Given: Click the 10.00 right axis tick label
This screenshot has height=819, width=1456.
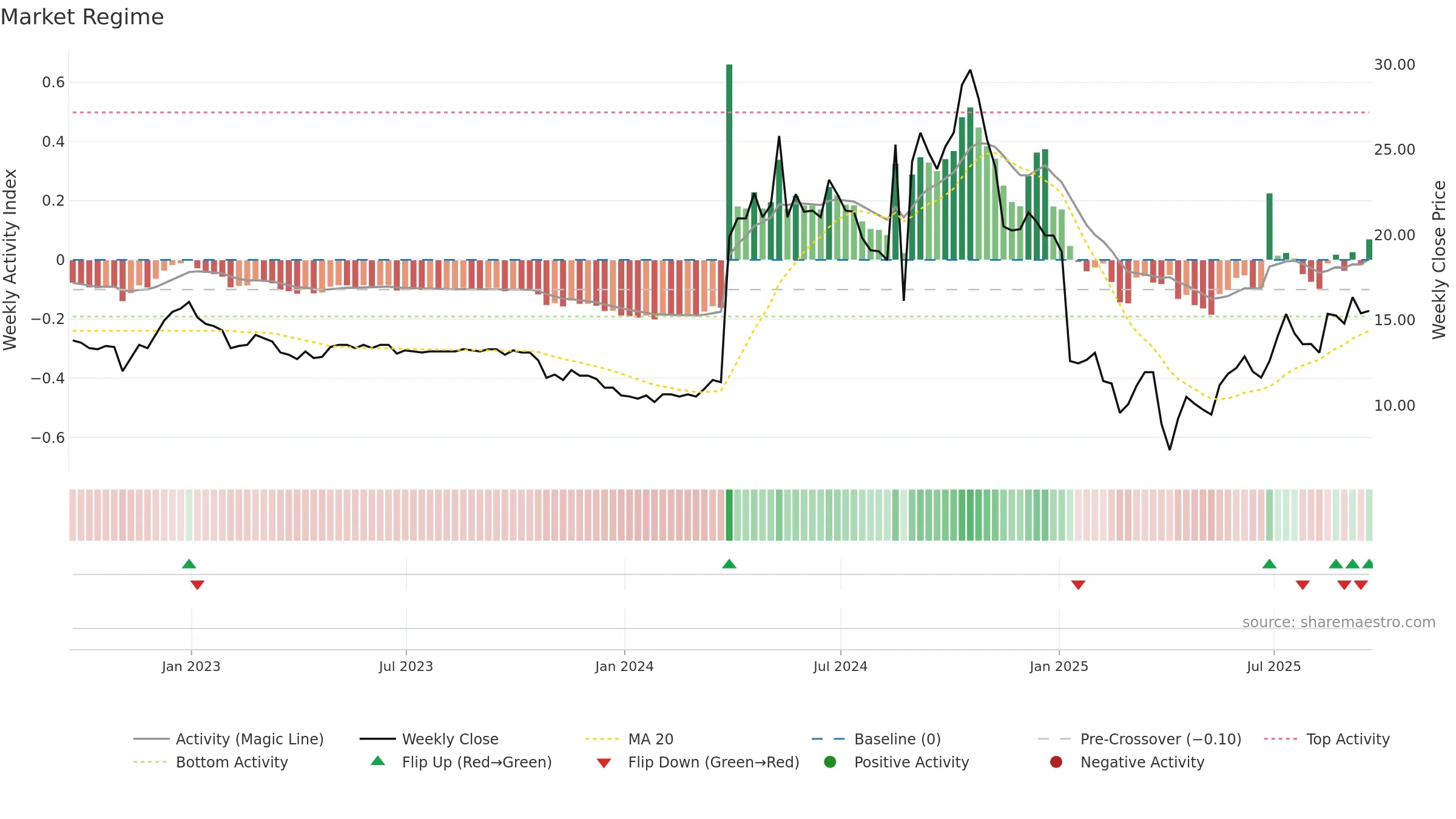Looking at the screenshot, I should click(1395, 406).
